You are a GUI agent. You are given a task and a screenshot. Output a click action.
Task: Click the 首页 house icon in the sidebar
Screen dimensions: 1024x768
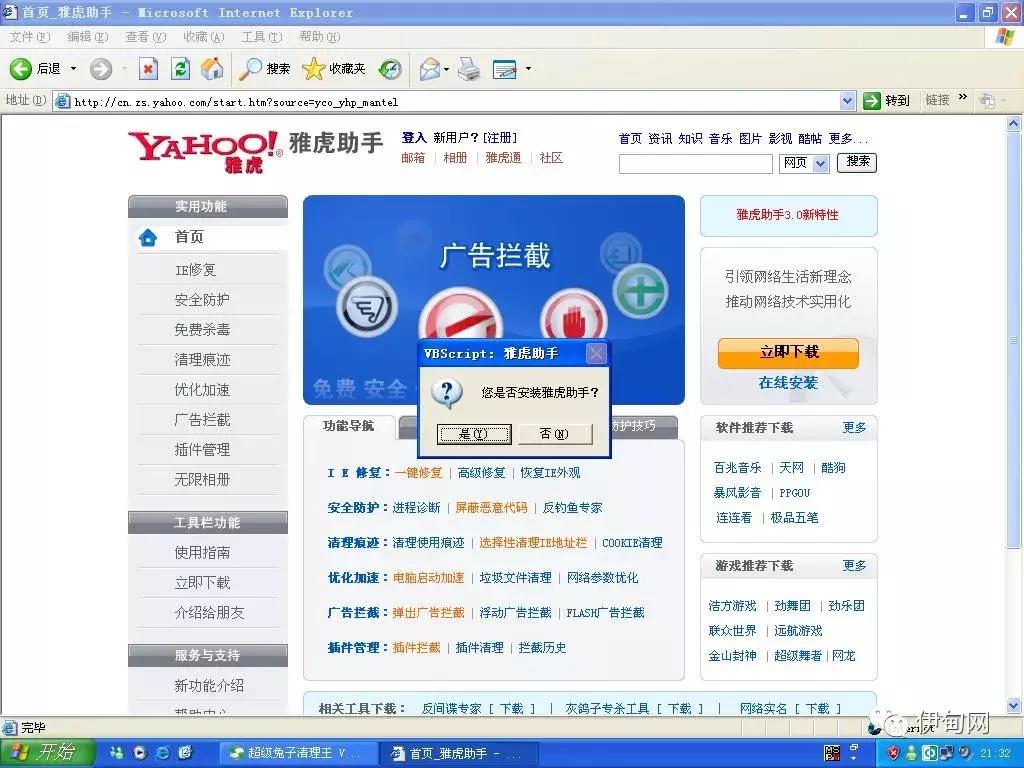click(150, 238)
